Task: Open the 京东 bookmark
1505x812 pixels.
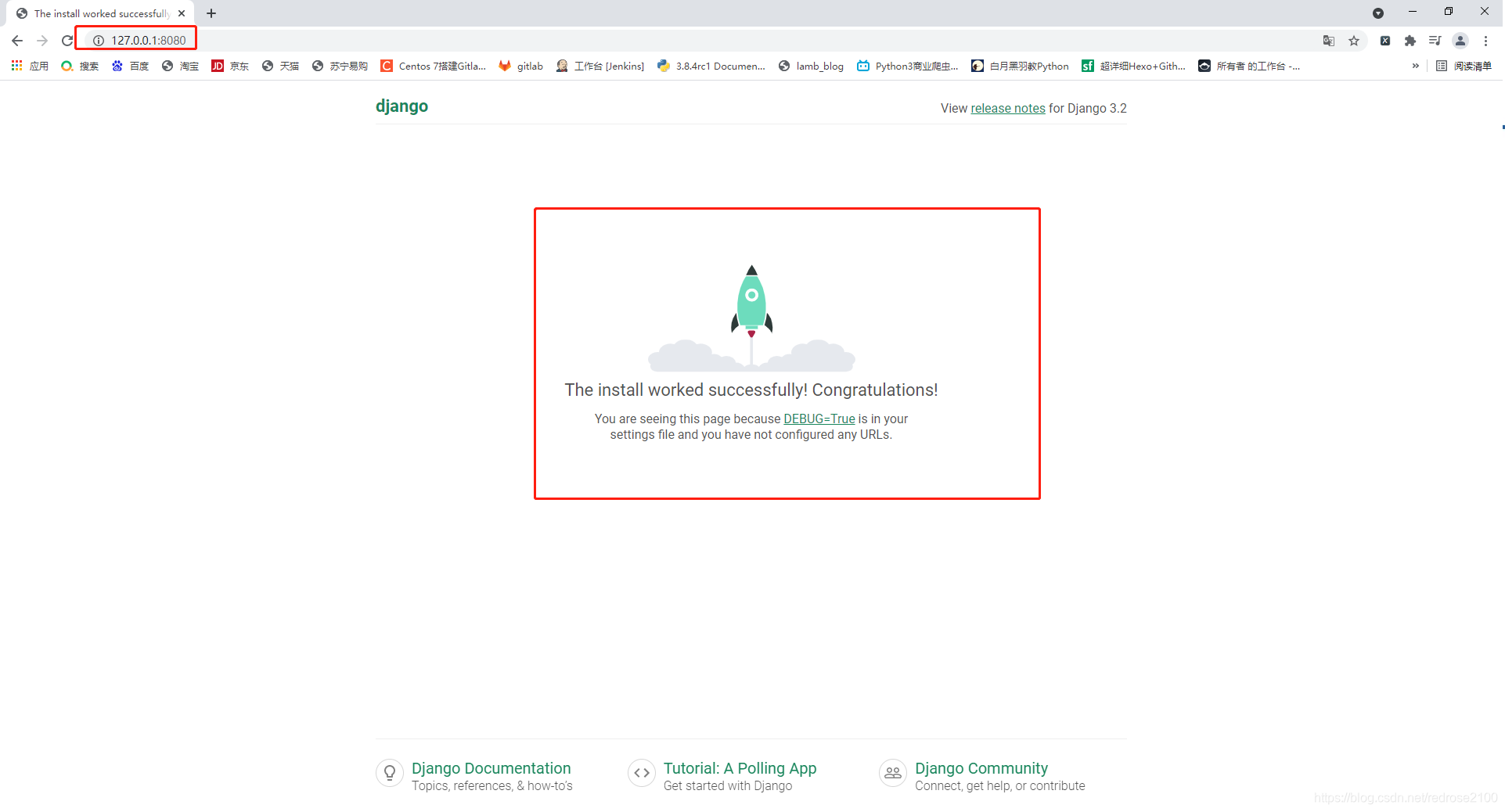Action: [230, 66]
